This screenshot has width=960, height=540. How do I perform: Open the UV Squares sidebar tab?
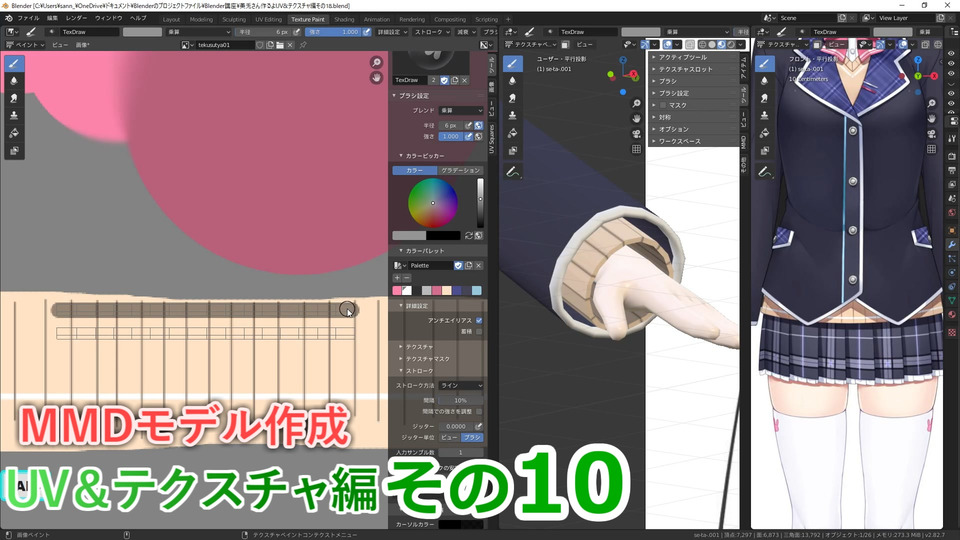492,140
